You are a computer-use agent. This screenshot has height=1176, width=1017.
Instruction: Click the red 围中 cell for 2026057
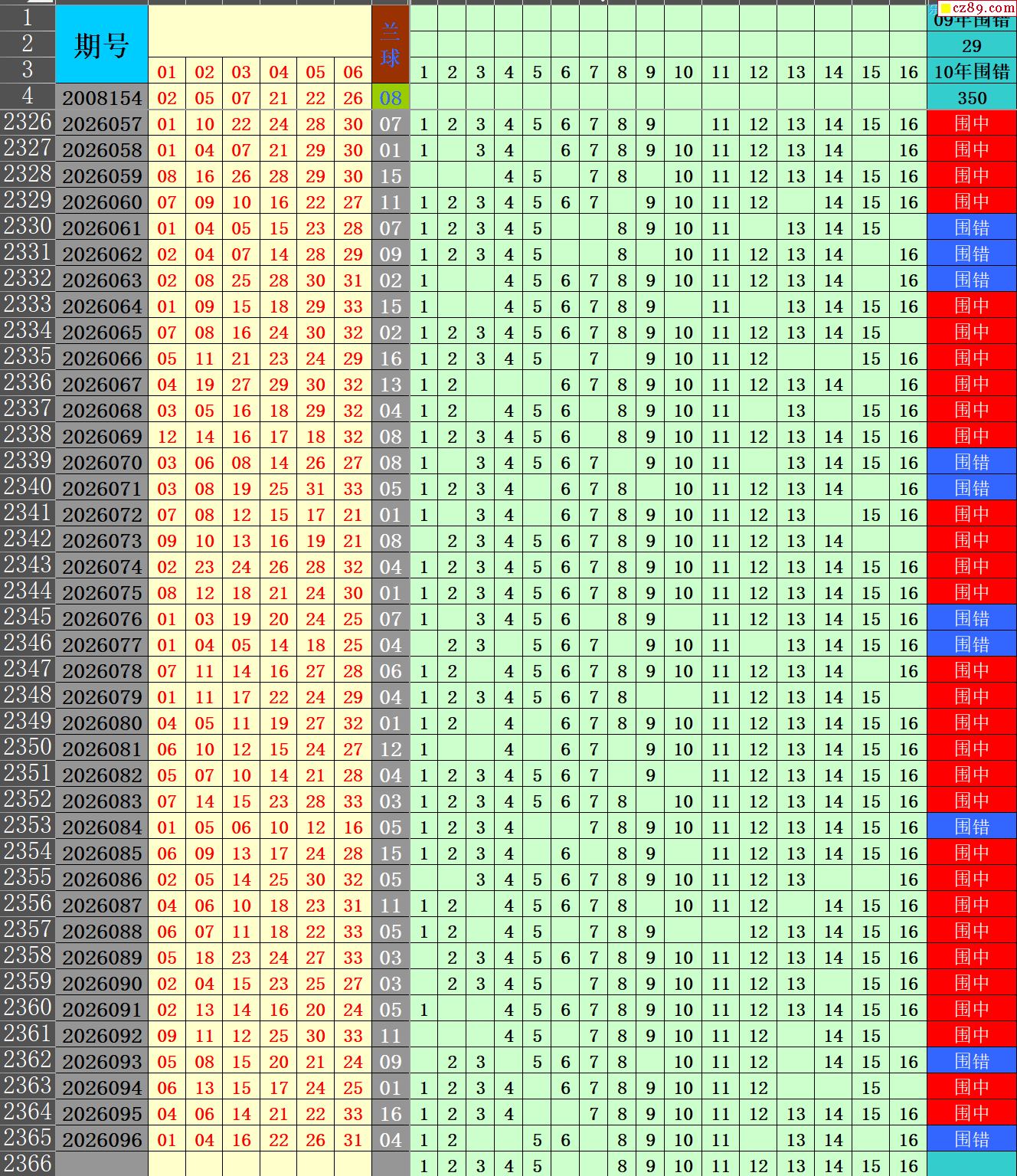point(972,123)
